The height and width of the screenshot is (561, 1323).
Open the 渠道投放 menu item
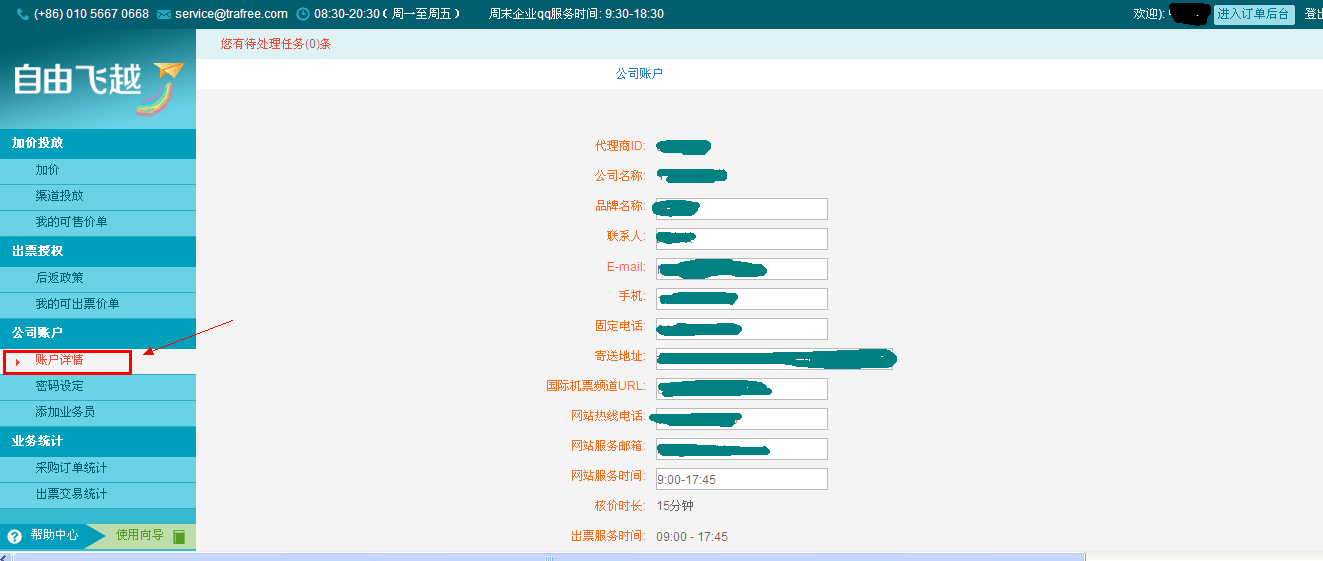coord(60,196)
